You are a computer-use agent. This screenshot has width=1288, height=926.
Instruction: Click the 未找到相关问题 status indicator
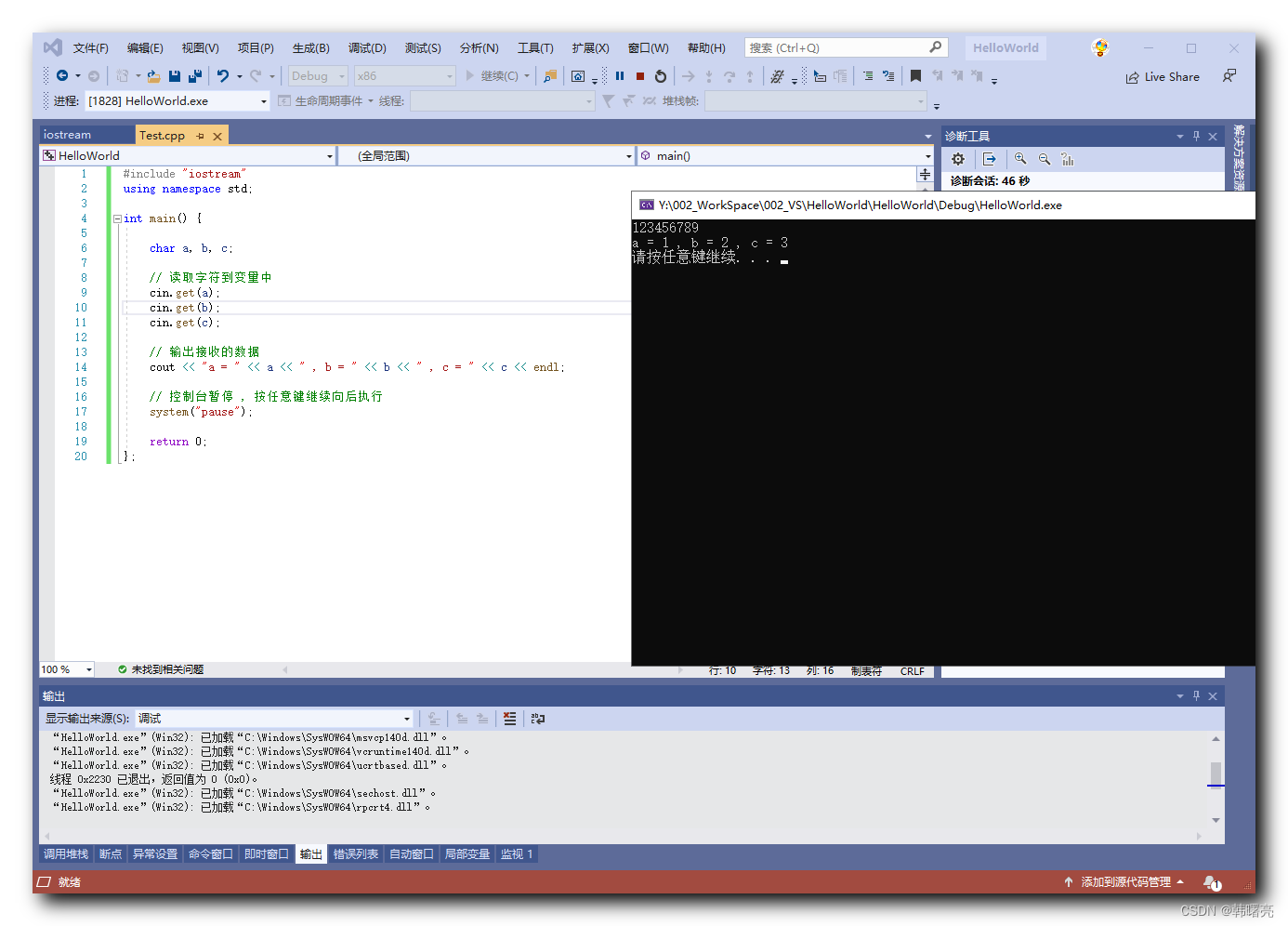click(161, 669)
